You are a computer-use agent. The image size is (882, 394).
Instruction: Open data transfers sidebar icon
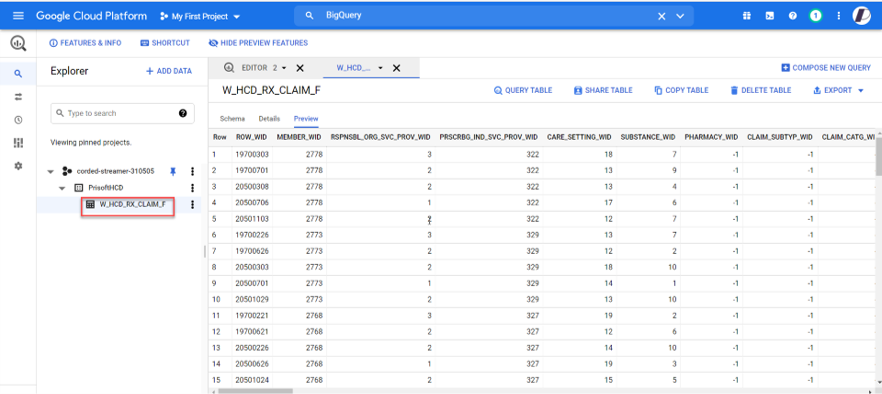coord(18,97)
